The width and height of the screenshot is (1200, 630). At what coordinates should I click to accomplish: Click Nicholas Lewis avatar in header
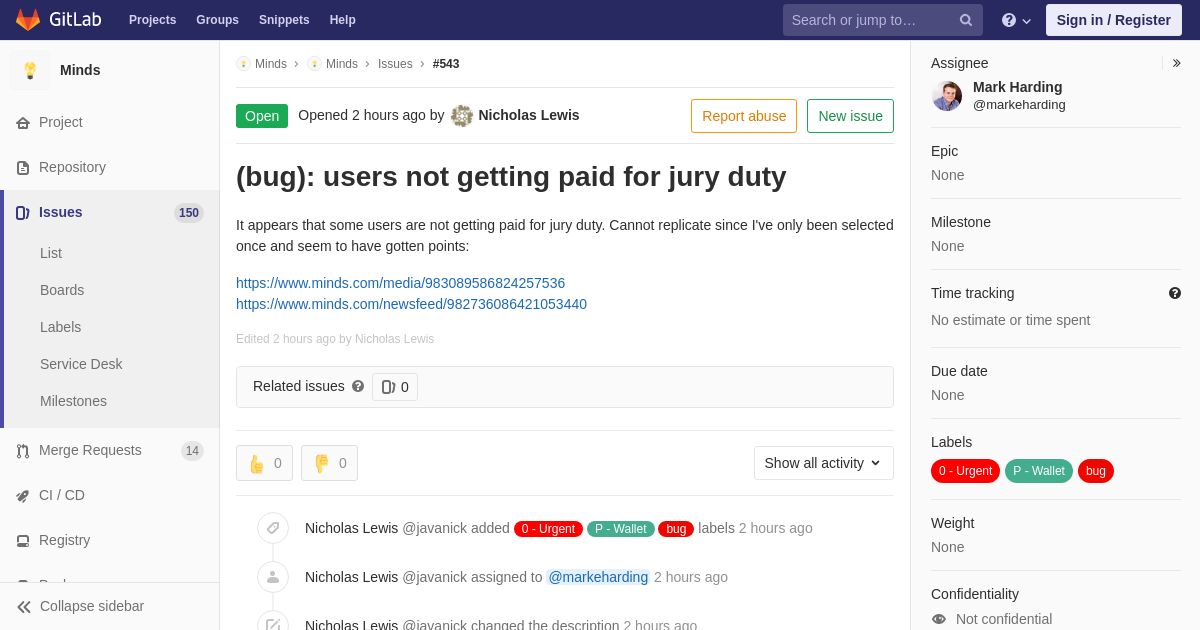[x=462, y=116]
